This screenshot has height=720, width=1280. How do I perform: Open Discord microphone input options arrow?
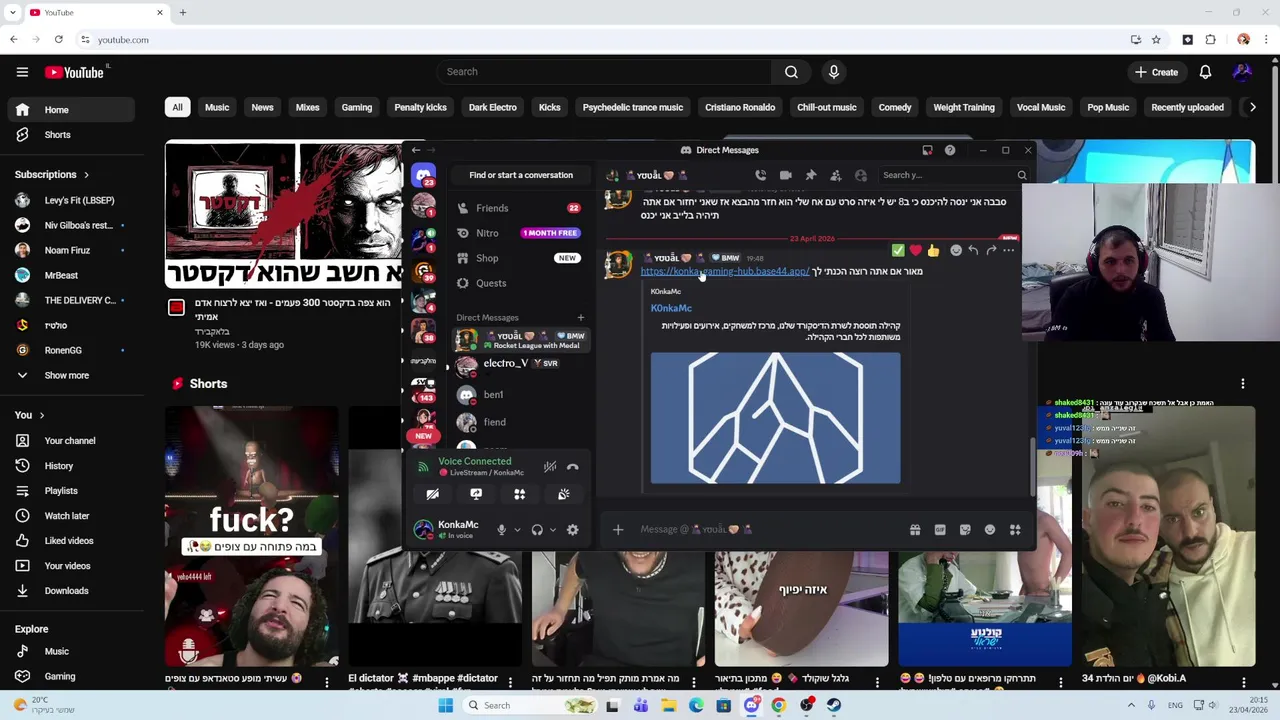coord(517,530)
